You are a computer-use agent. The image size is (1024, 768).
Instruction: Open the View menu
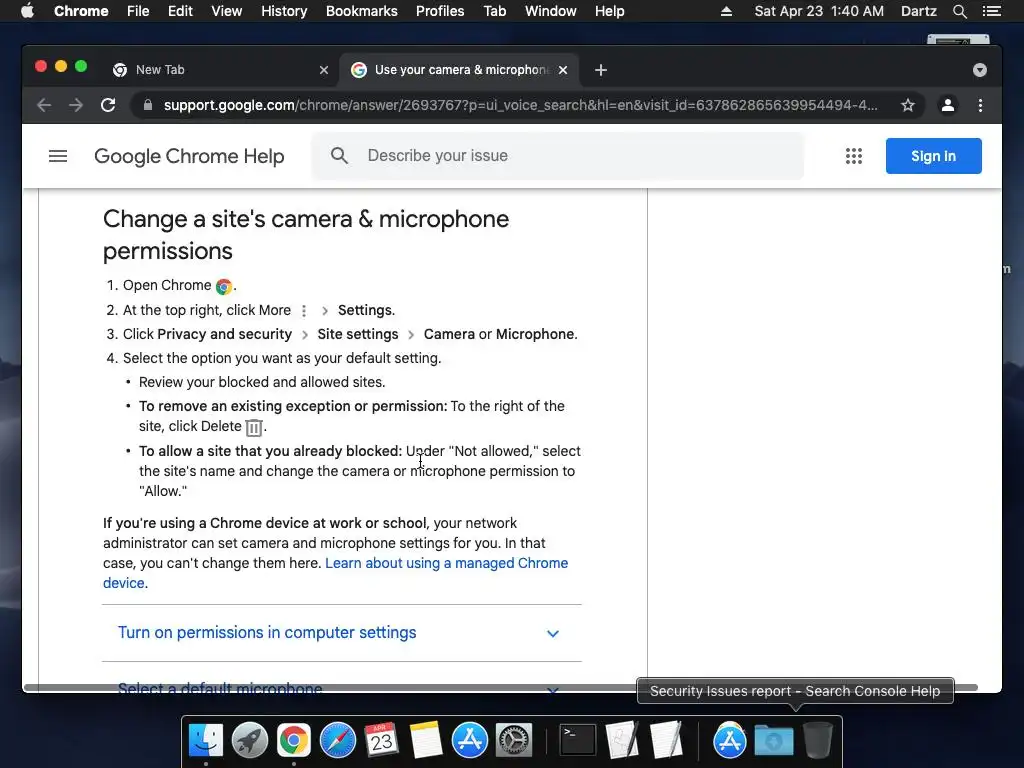[x=227, y=11]
